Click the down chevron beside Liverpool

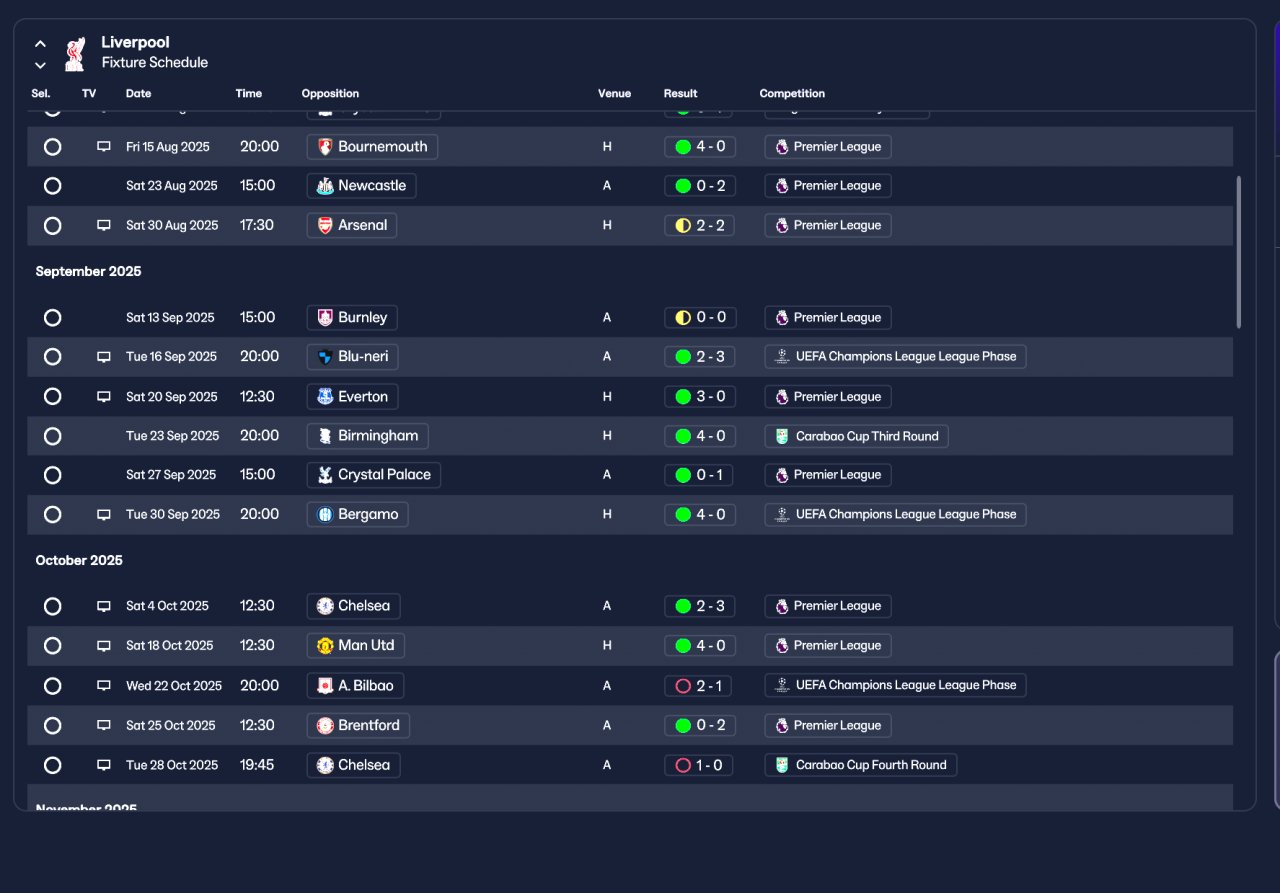40,65
